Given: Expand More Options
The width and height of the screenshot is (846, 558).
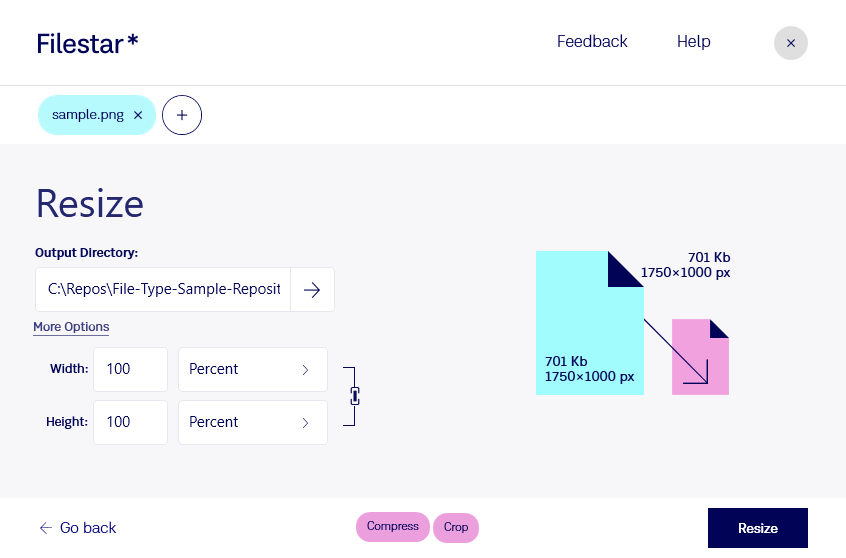Looking at the screenshot, I should (x=71, y=327).
